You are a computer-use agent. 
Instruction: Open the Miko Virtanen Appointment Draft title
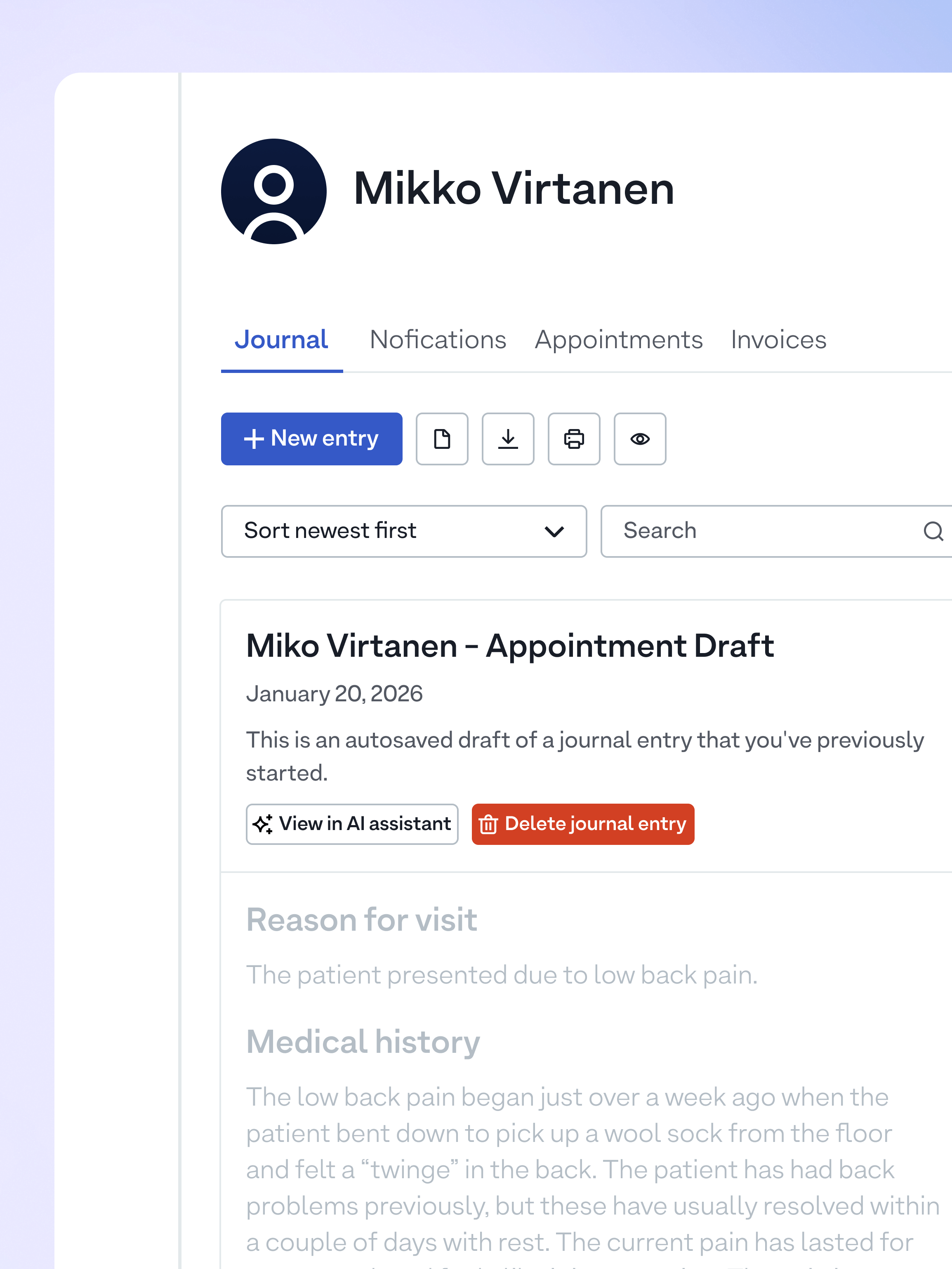point(510,646)
